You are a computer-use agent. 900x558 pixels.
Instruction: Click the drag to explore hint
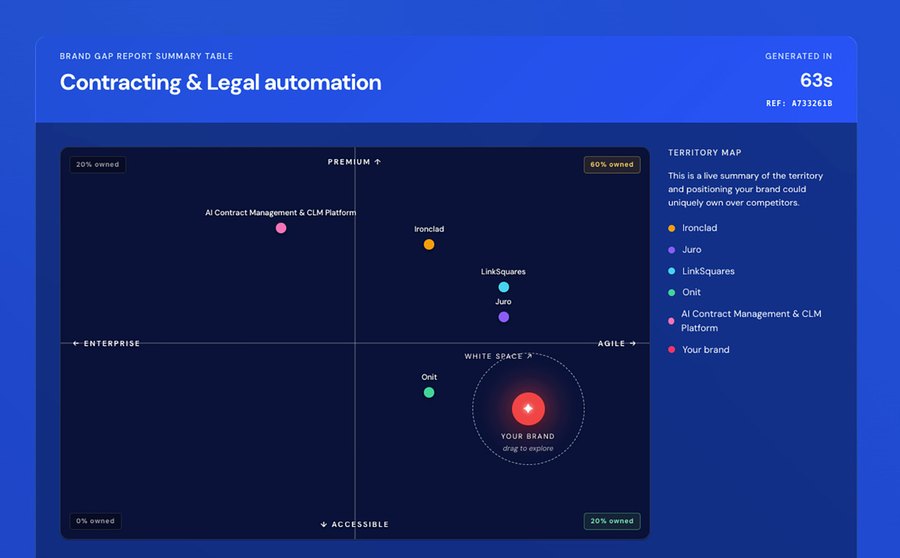coord(528,448)
